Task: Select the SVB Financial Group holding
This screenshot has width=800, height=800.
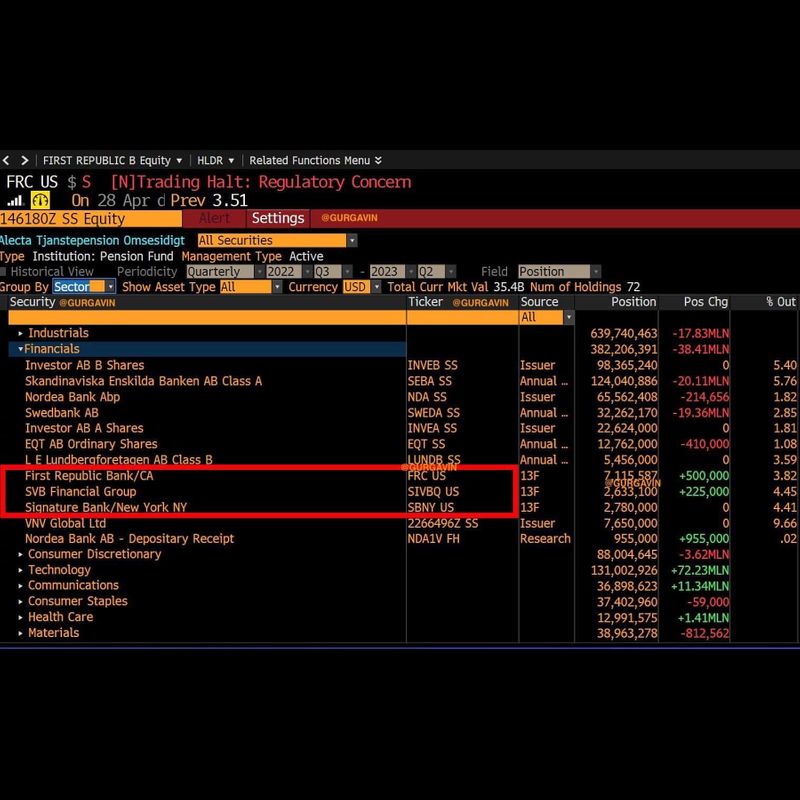Action: click(x=80, y=492)
